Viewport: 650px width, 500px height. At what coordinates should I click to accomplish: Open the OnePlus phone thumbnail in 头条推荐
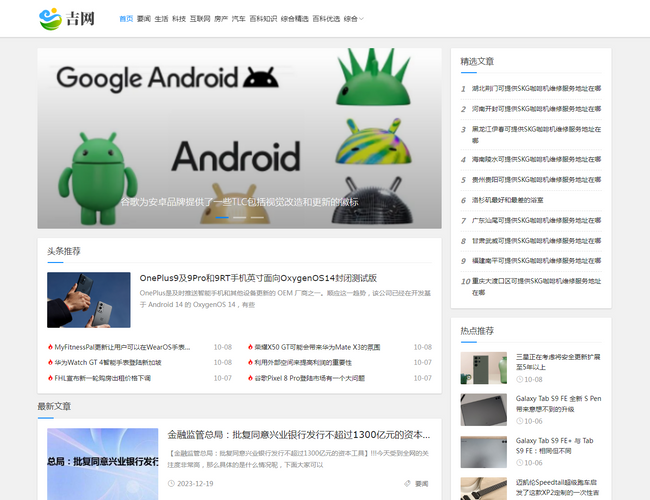[x=89, y=300]
